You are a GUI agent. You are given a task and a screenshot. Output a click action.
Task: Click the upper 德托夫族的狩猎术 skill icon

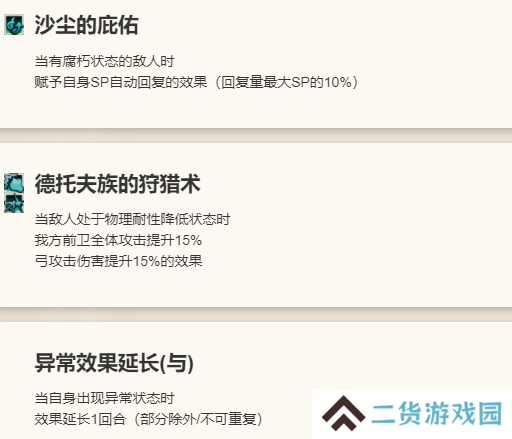[x=14, y=183]
